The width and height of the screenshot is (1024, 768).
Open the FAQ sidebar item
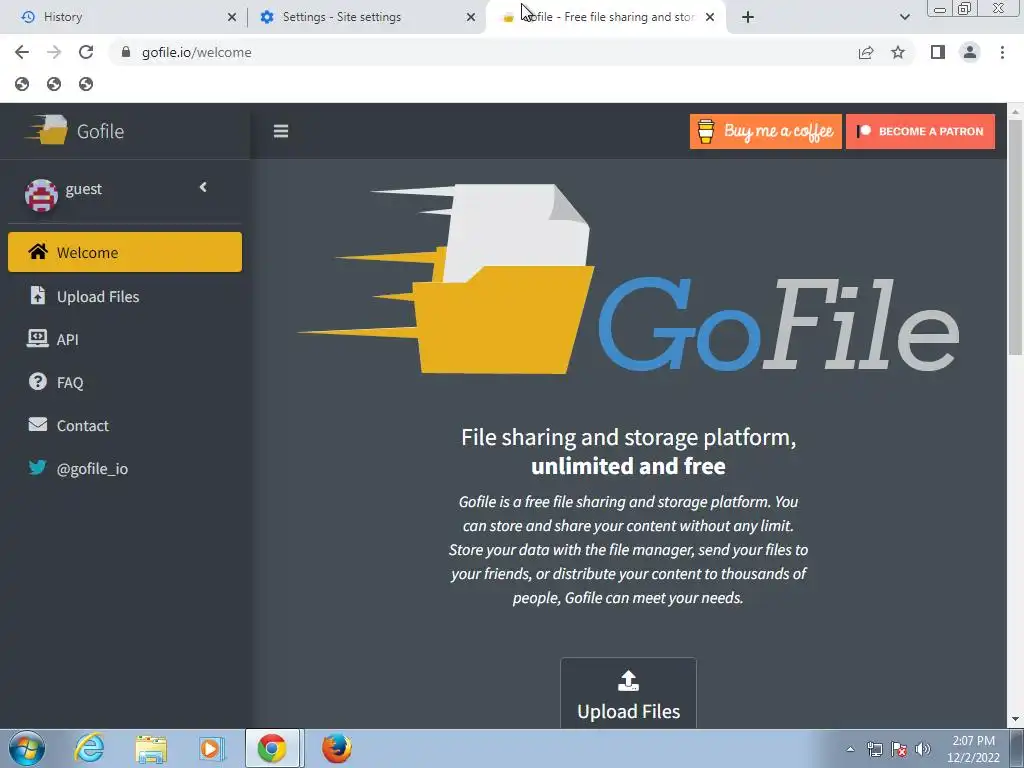click(125, 383)
